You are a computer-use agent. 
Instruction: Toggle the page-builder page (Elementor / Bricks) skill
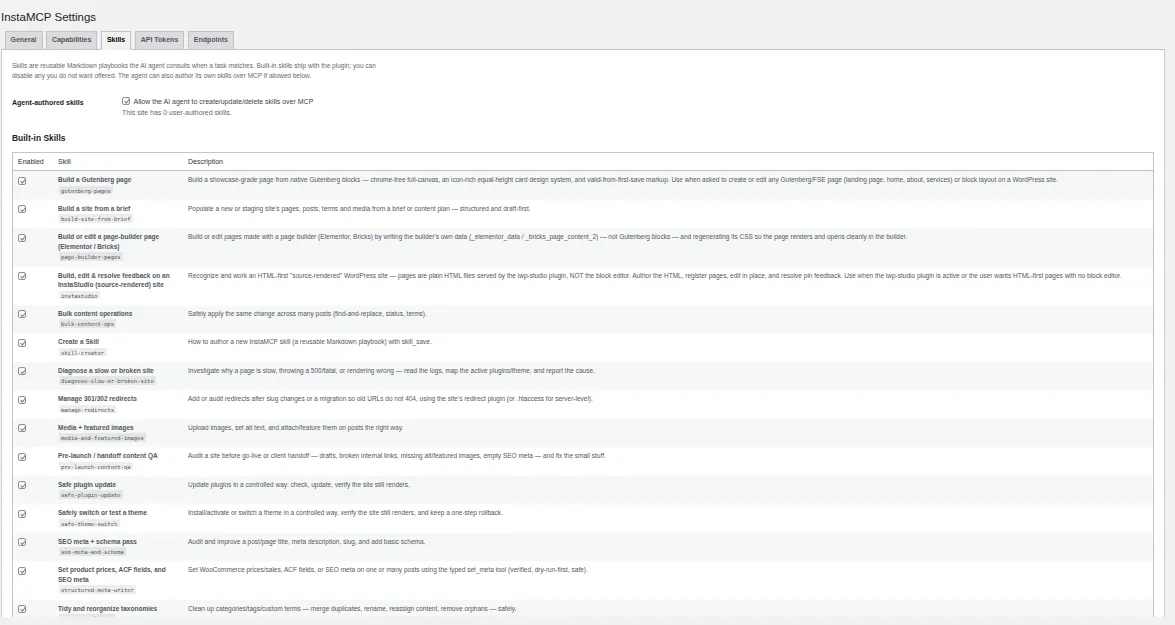(x=22, y=238)
